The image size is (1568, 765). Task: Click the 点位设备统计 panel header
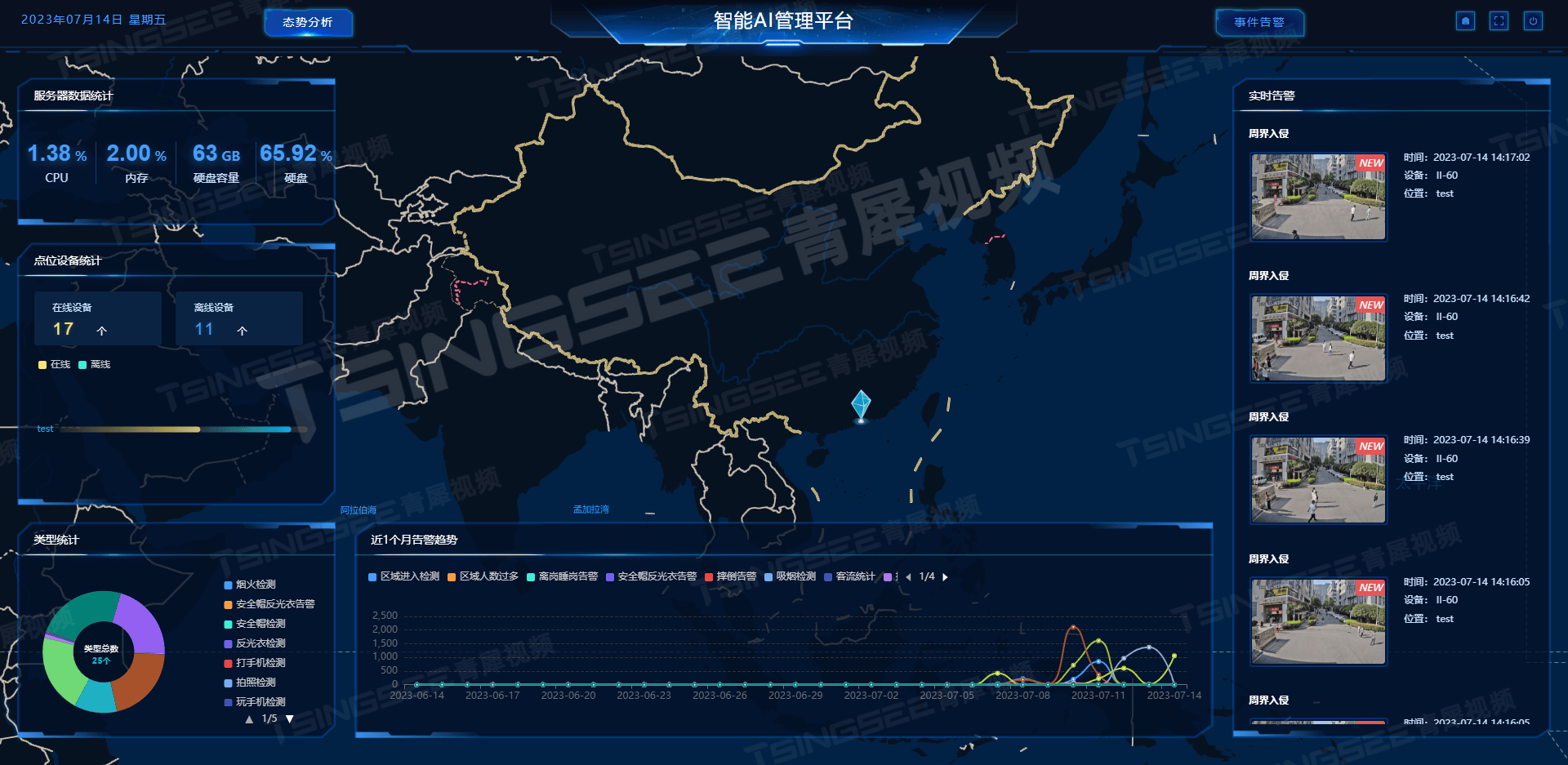pyautogui.click(x=68, y=261)
